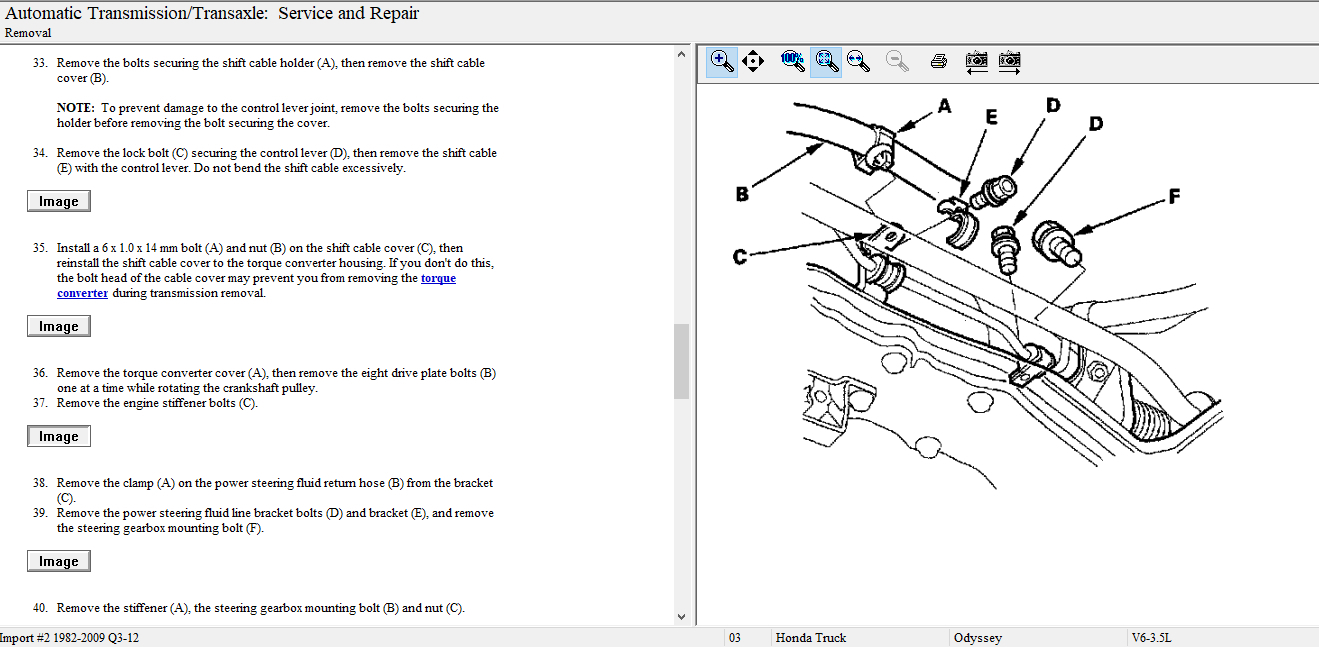Open the Image button under step 35

tap(59, 326)
